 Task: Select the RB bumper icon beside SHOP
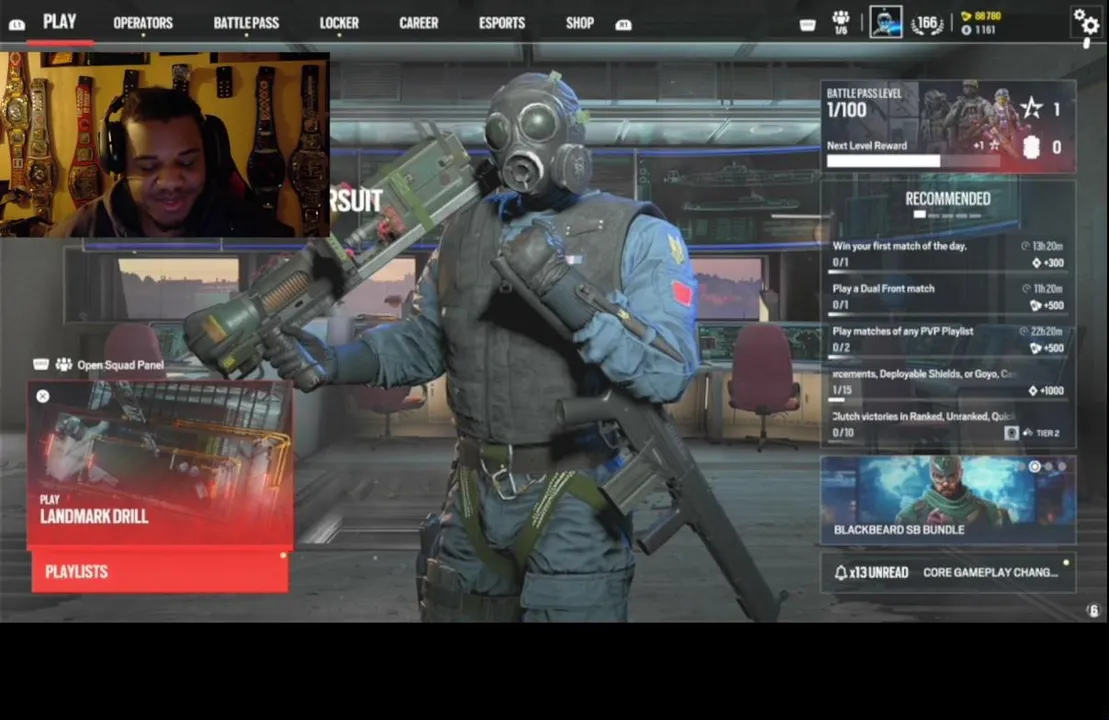pos(623,25)
